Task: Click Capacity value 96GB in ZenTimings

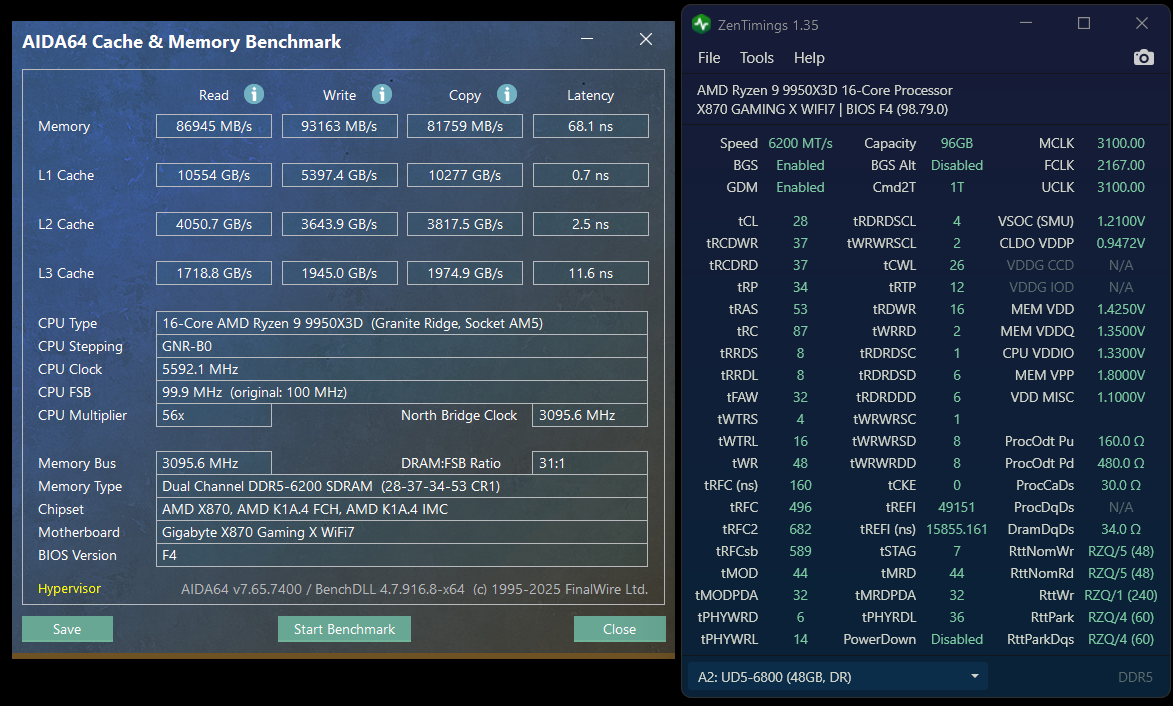Action: point(957,143)
